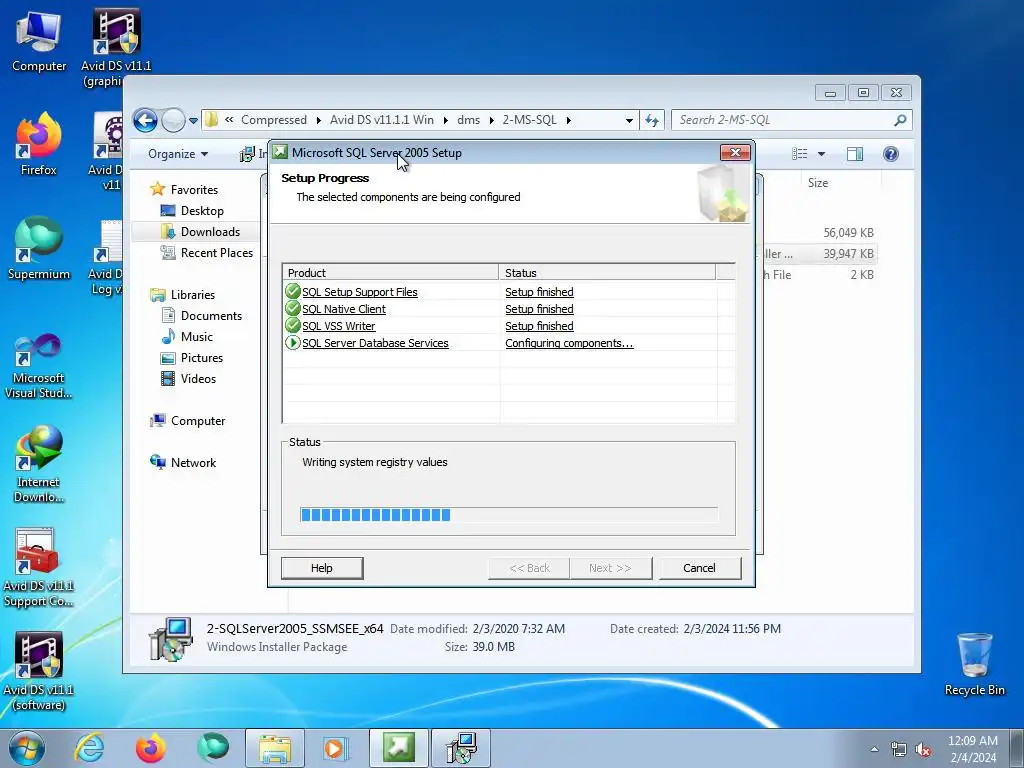Open Supermium from the taskbar
1024x768 pixels.
(x=212, y=748)
